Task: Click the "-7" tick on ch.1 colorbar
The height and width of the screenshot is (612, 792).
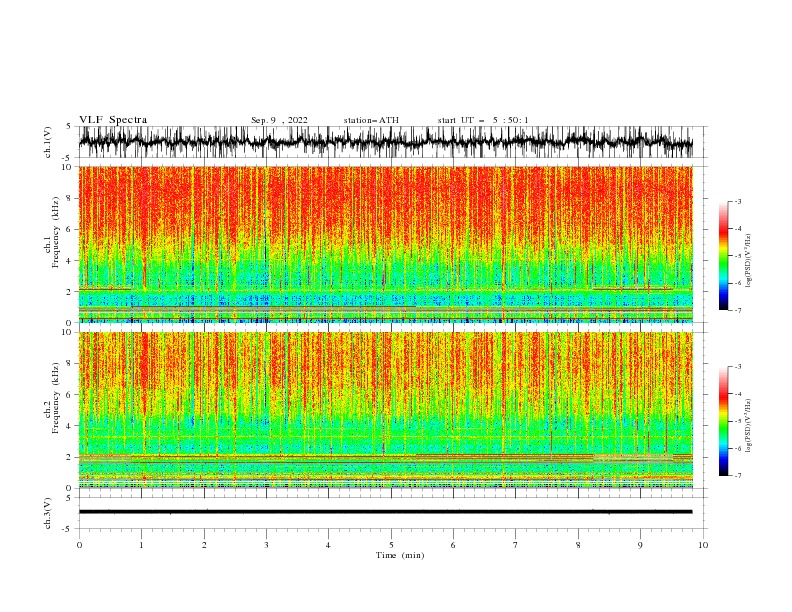Action: pos(737,311)
